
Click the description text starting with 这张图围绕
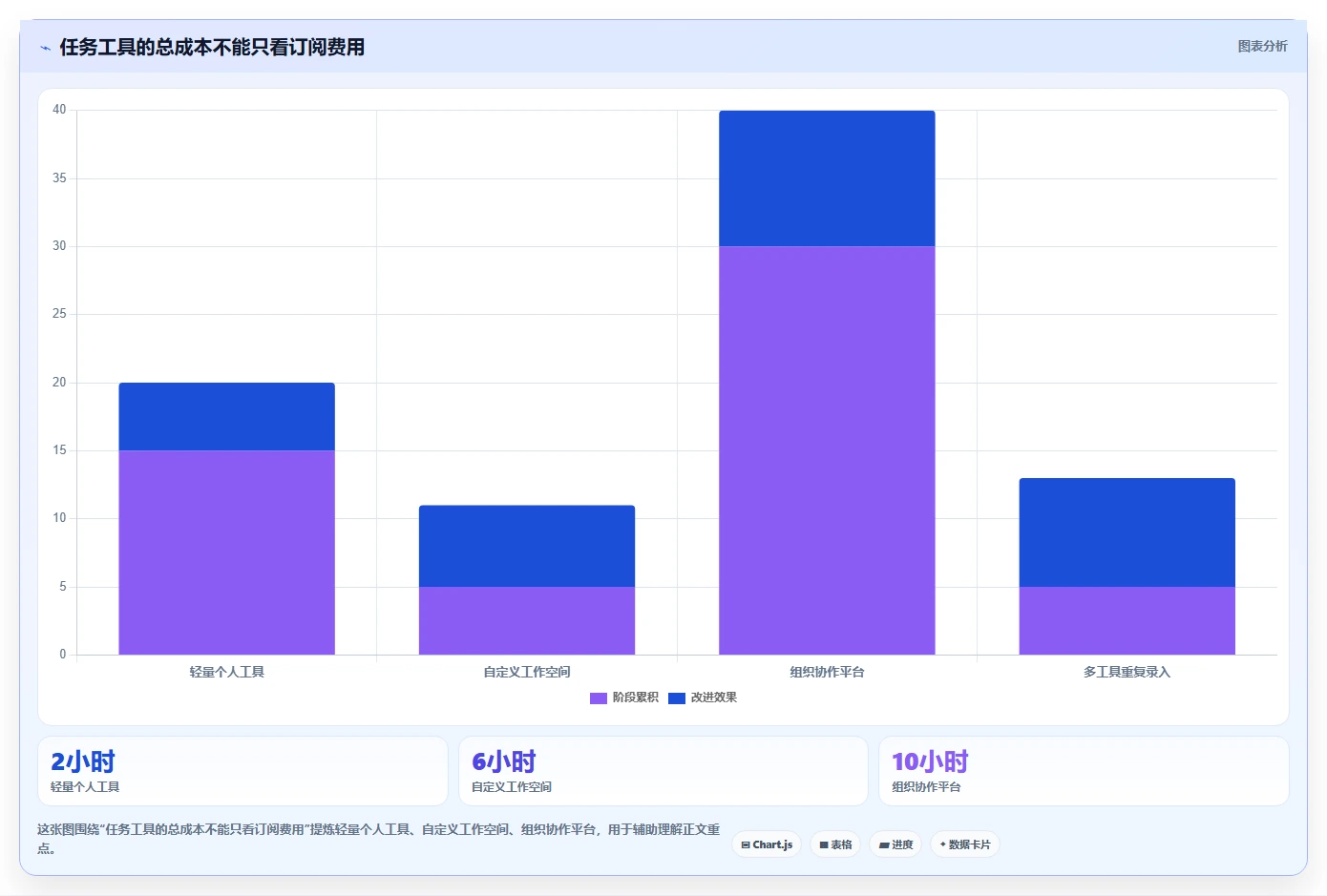379,839
